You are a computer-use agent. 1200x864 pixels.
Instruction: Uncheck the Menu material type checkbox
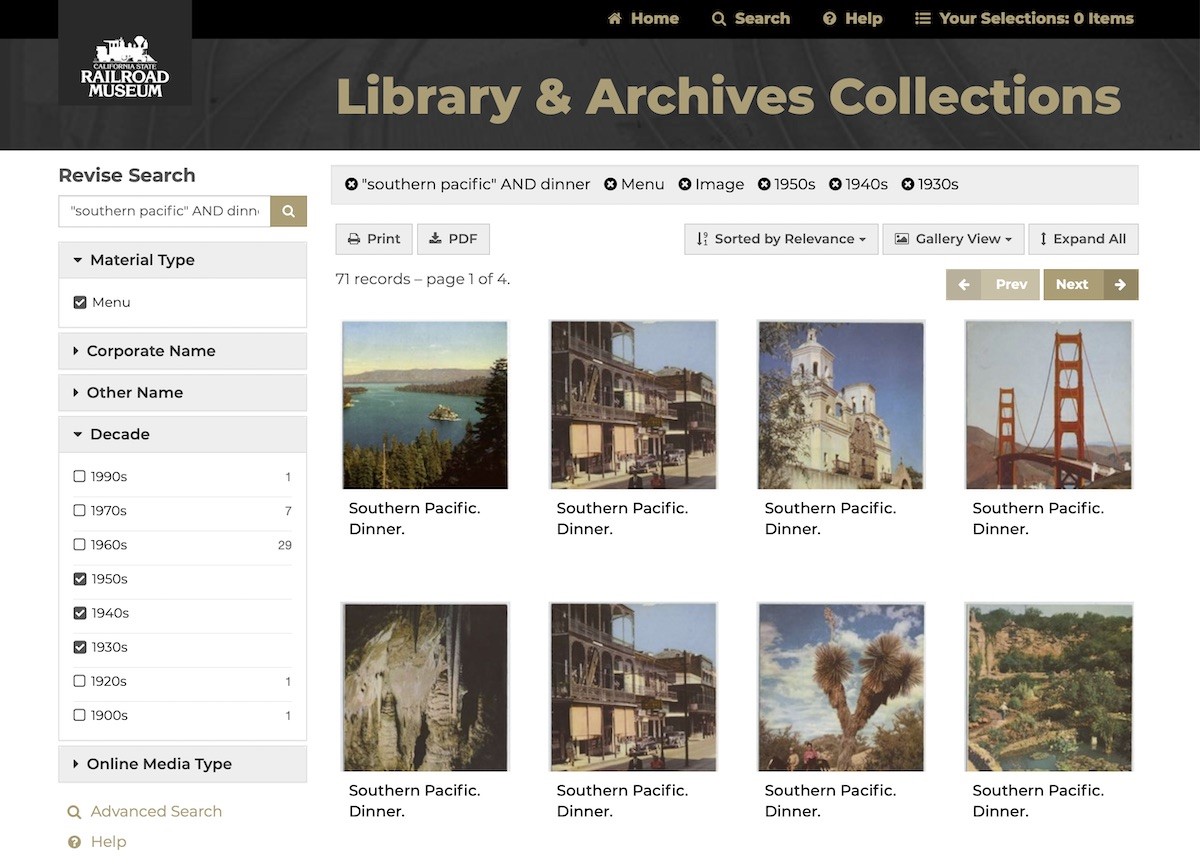pyautogui.click(x=80, y=302)
